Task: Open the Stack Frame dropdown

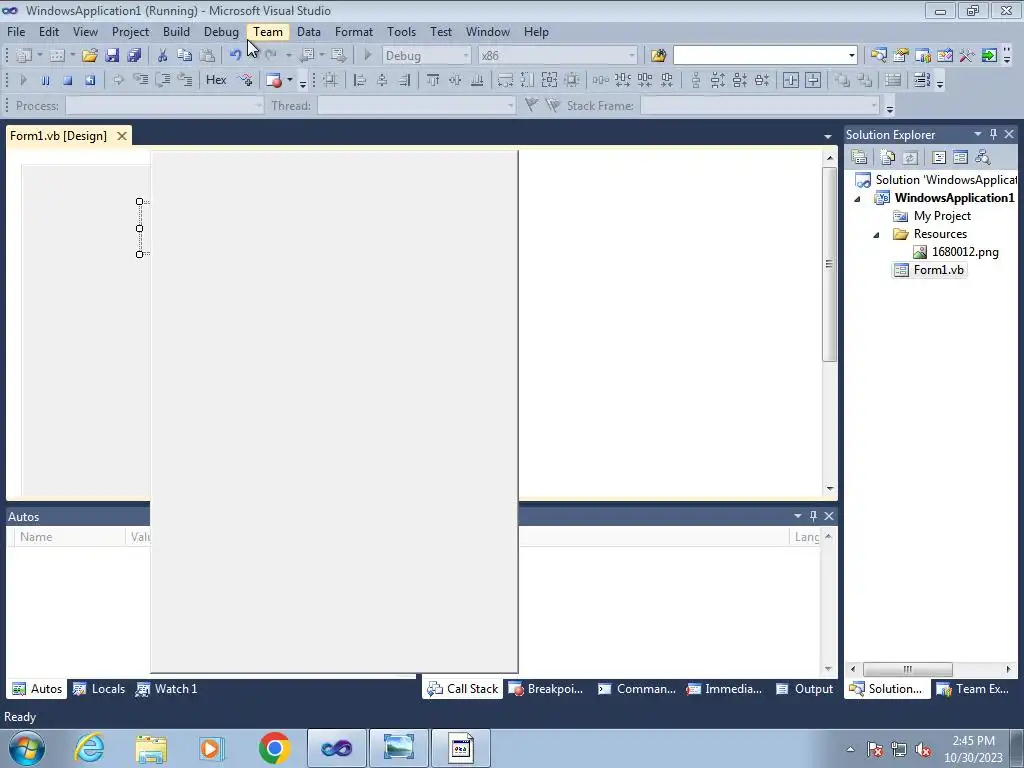Action: 873,106
